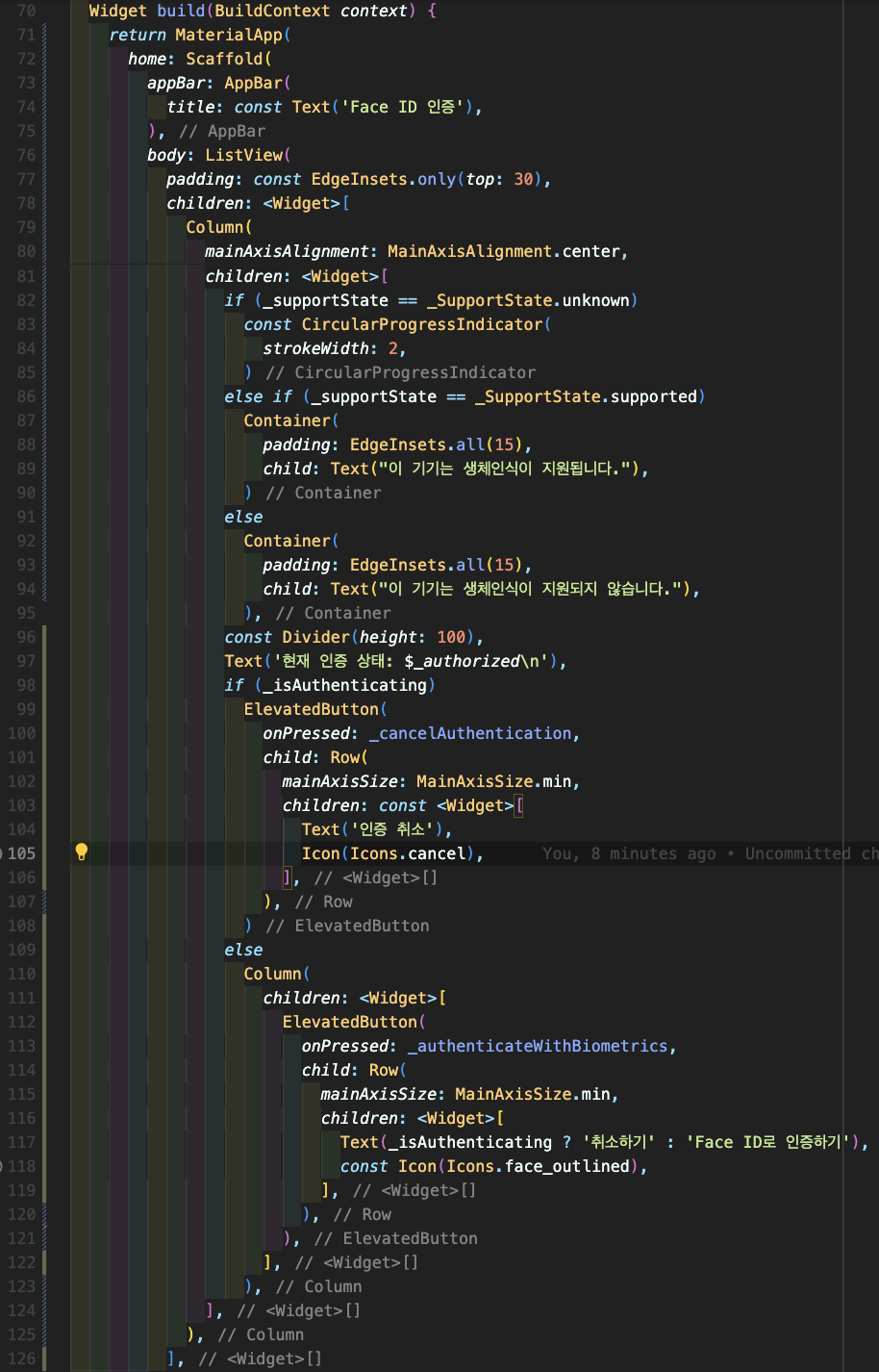
Task: Click line number 70 in the gutter
Action: click(x=26, y=11)
